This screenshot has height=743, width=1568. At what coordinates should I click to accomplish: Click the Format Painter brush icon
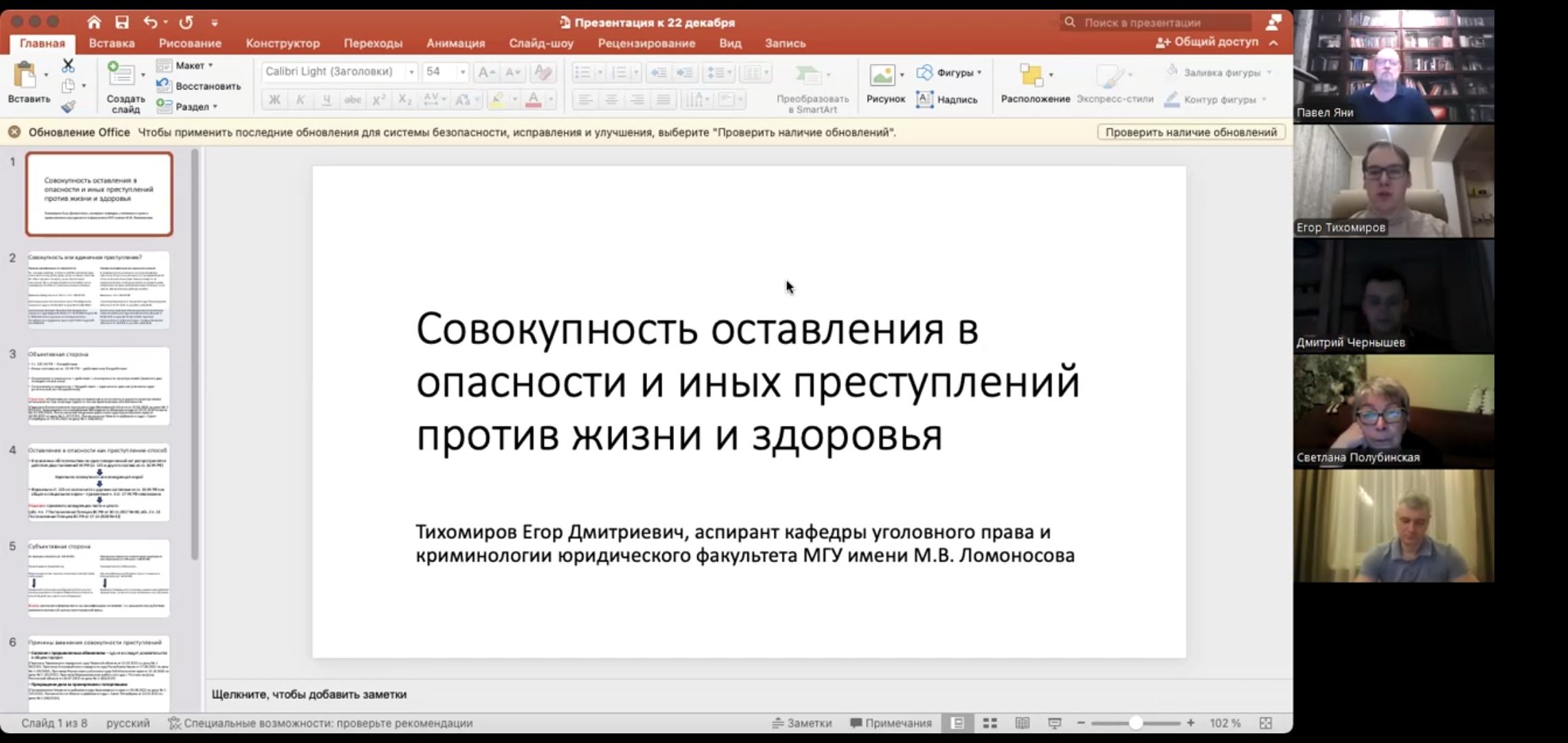[x=67, y=107]
